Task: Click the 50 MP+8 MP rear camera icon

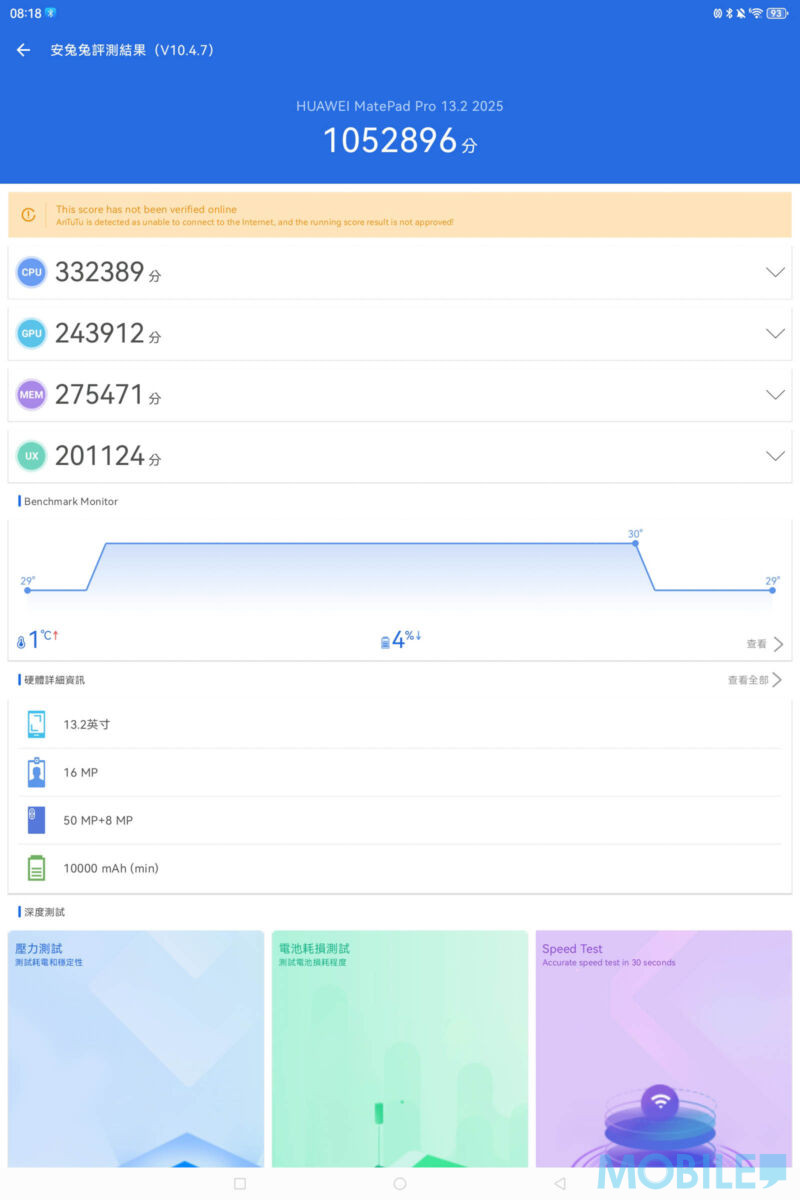Action: (37, 820)
